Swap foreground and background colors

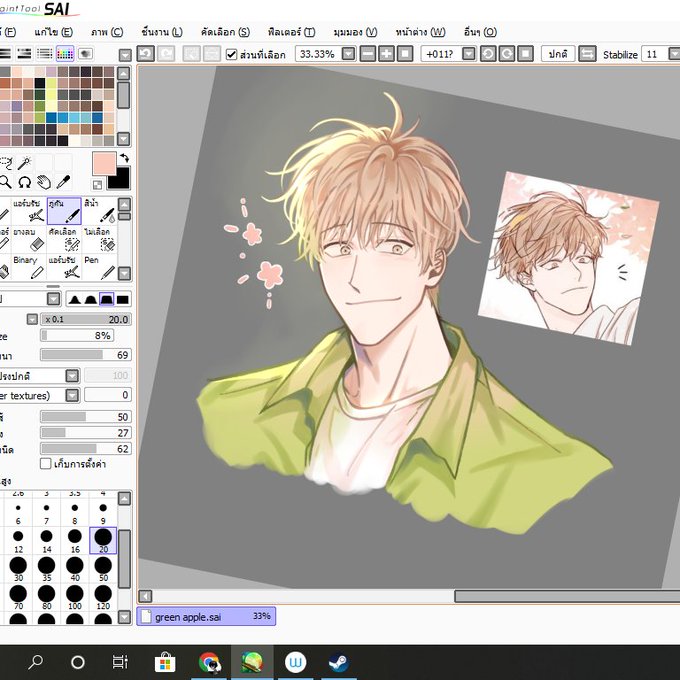124,158
